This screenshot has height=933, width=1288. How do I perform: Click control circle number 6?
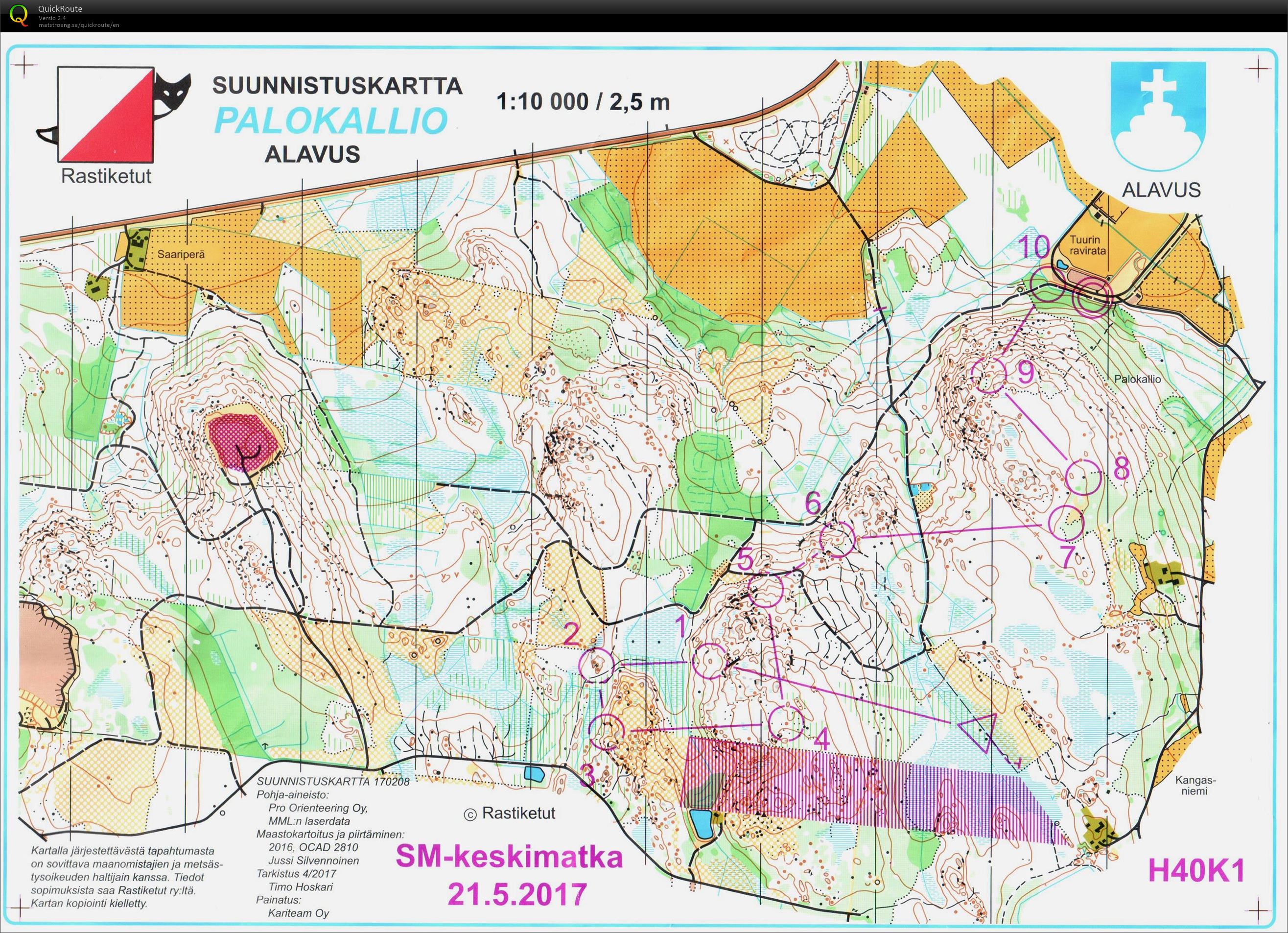837,540
